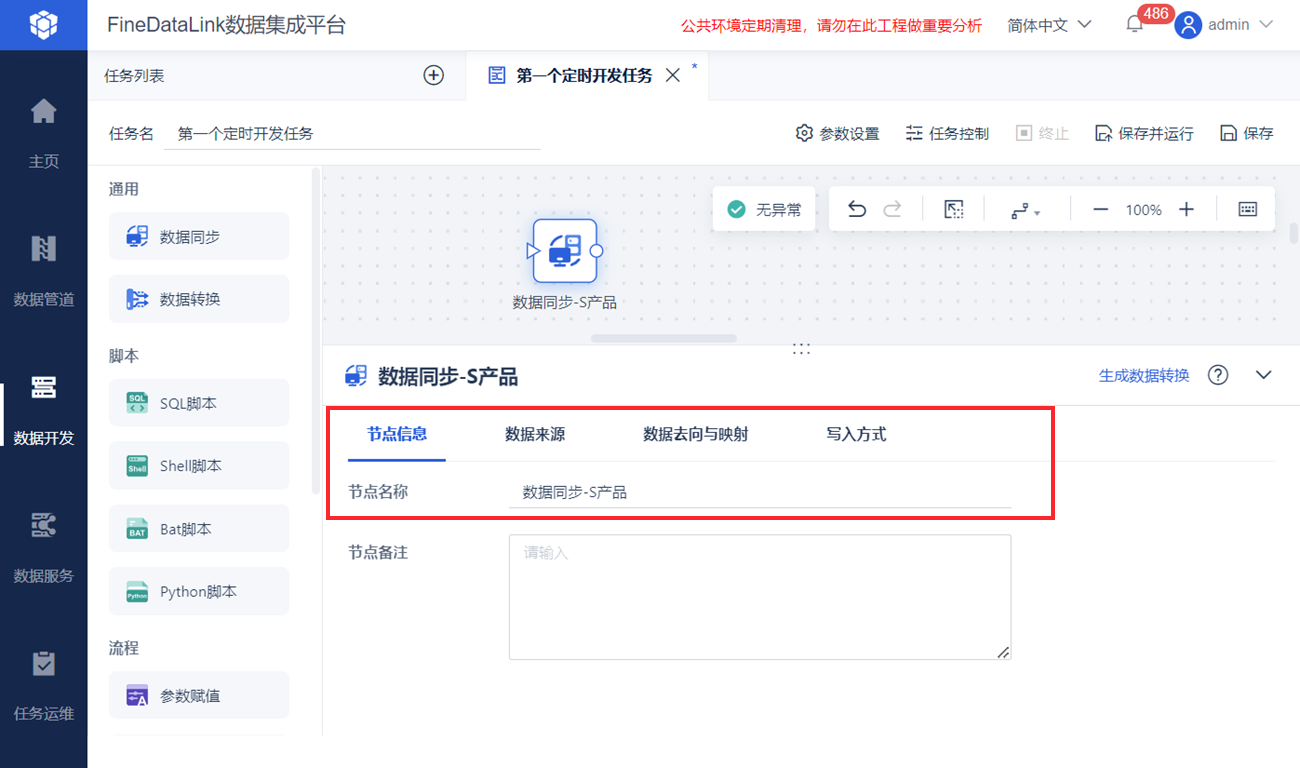1300x768 pixels.
Task: Open 参数设置 parameter settings
Action: pyautogui.click(x=837, y=133)
